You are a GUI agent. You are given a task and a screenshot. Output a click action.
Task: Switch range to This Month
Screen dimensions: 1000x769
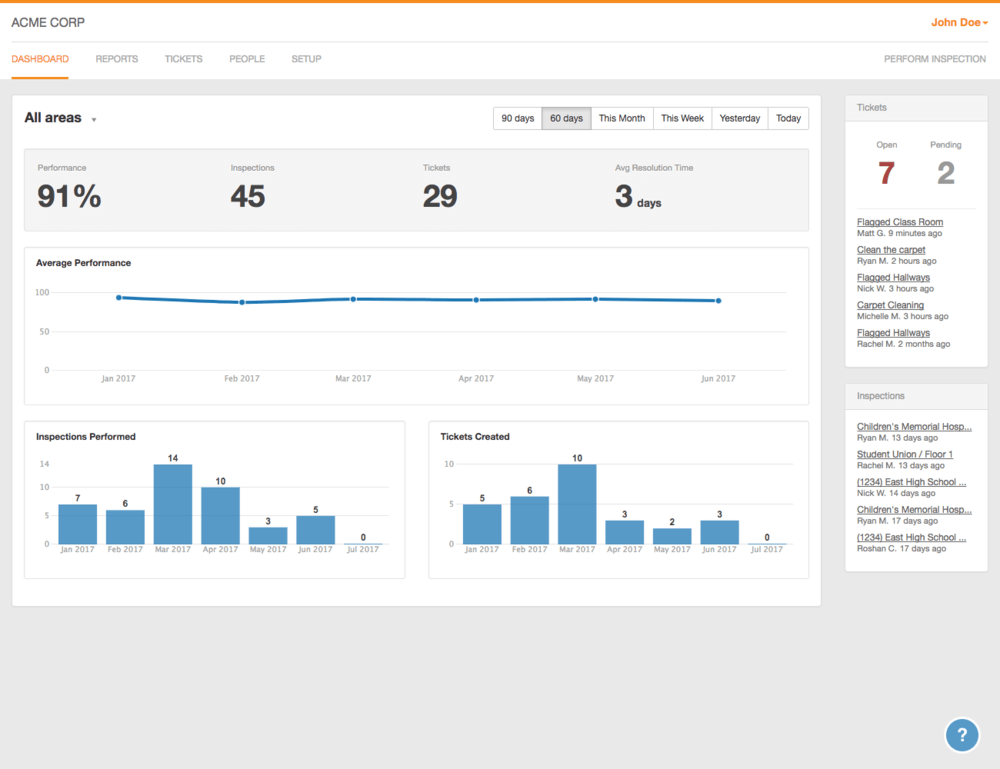click(621, 118)
